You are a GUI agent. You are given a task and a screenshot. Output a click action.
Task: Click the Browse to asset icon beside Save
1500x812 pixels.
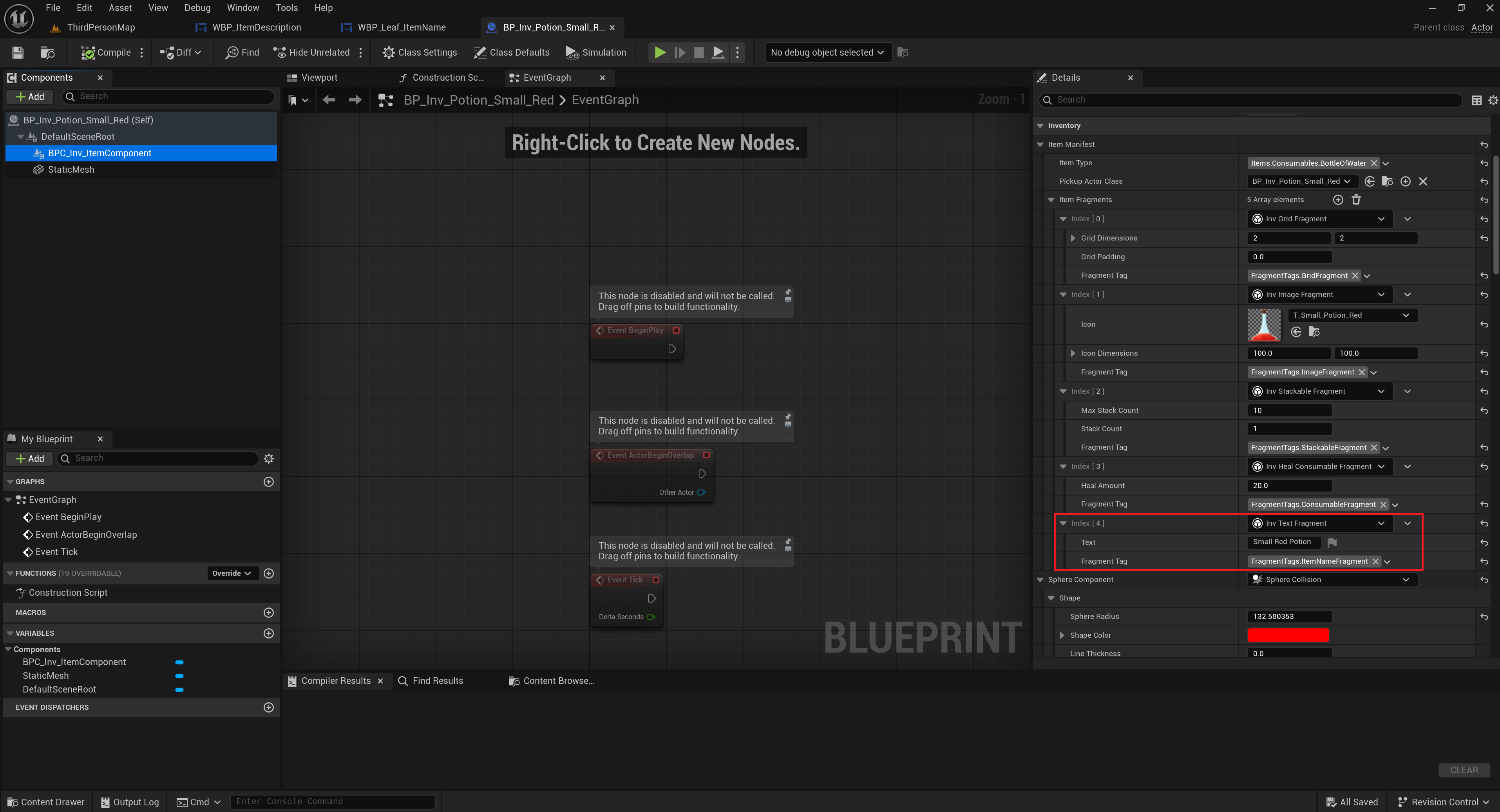click(x=47, y=52)
